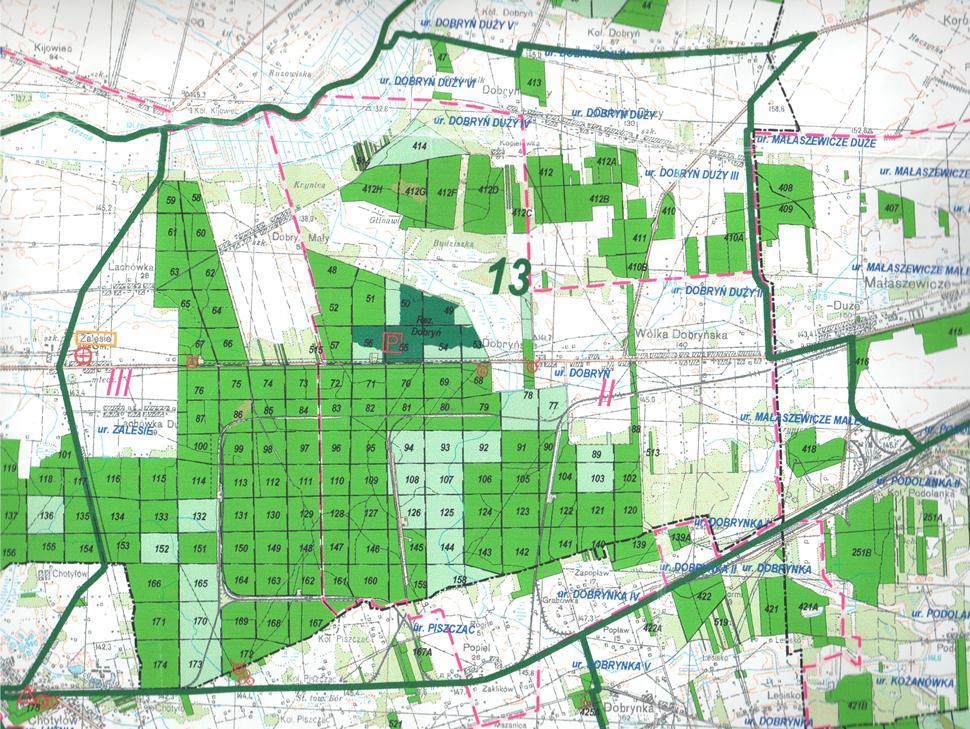Select forest parcel 126
The image size is (970, 729).
414,513
